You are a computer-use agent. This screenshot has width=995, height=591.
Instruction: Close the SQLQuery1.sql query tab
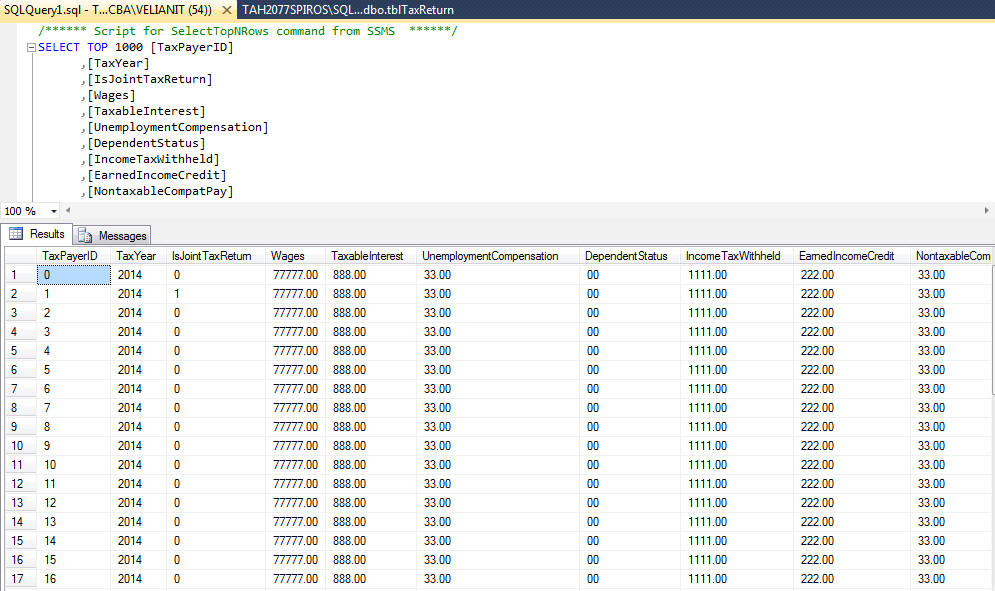[227, 10]
